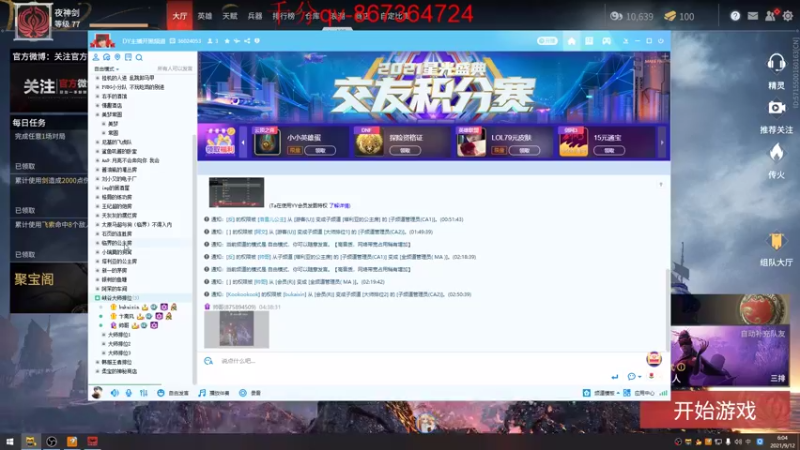The height and width of the screenshot is (450, 800).
Task: Select the 大师排位1 sub-channel
Action: [x=119, y=335]
